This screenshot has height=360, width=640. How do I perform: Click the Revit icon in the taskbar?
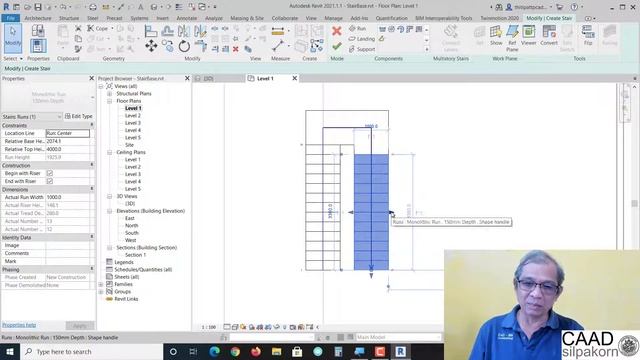point(400,351)
